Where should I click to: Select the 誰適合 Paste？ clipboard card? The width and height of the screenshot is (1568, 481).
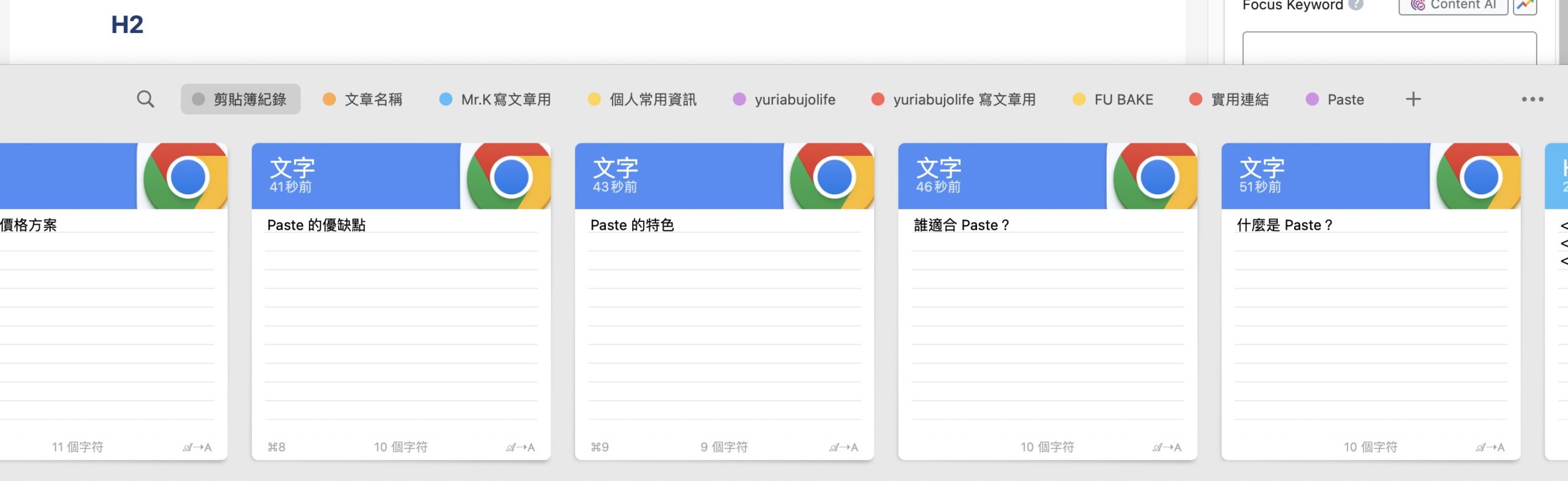(1048, 301)
